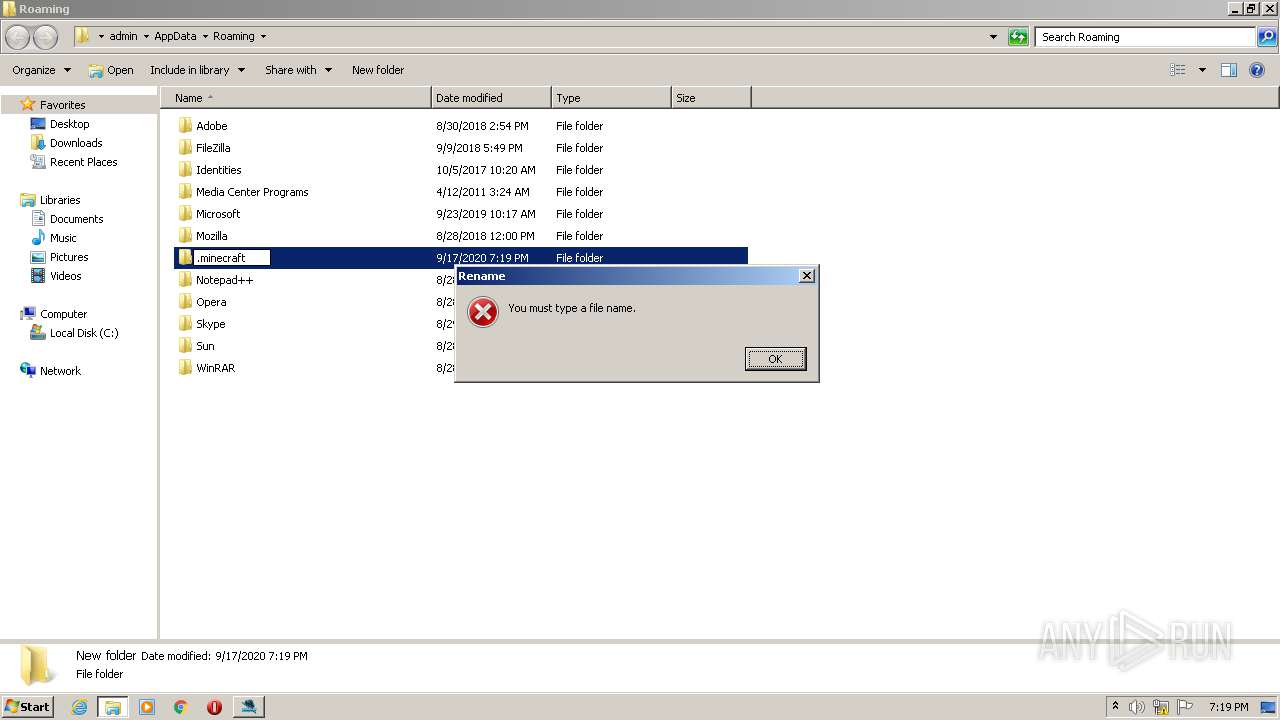Click Open in the toolbar
Viewport: 1280px width, 720px height.
pos(111,70)
